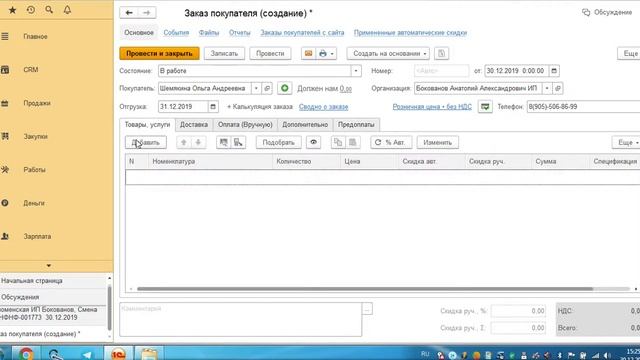Go forward with the right arrow

[147, 13]
